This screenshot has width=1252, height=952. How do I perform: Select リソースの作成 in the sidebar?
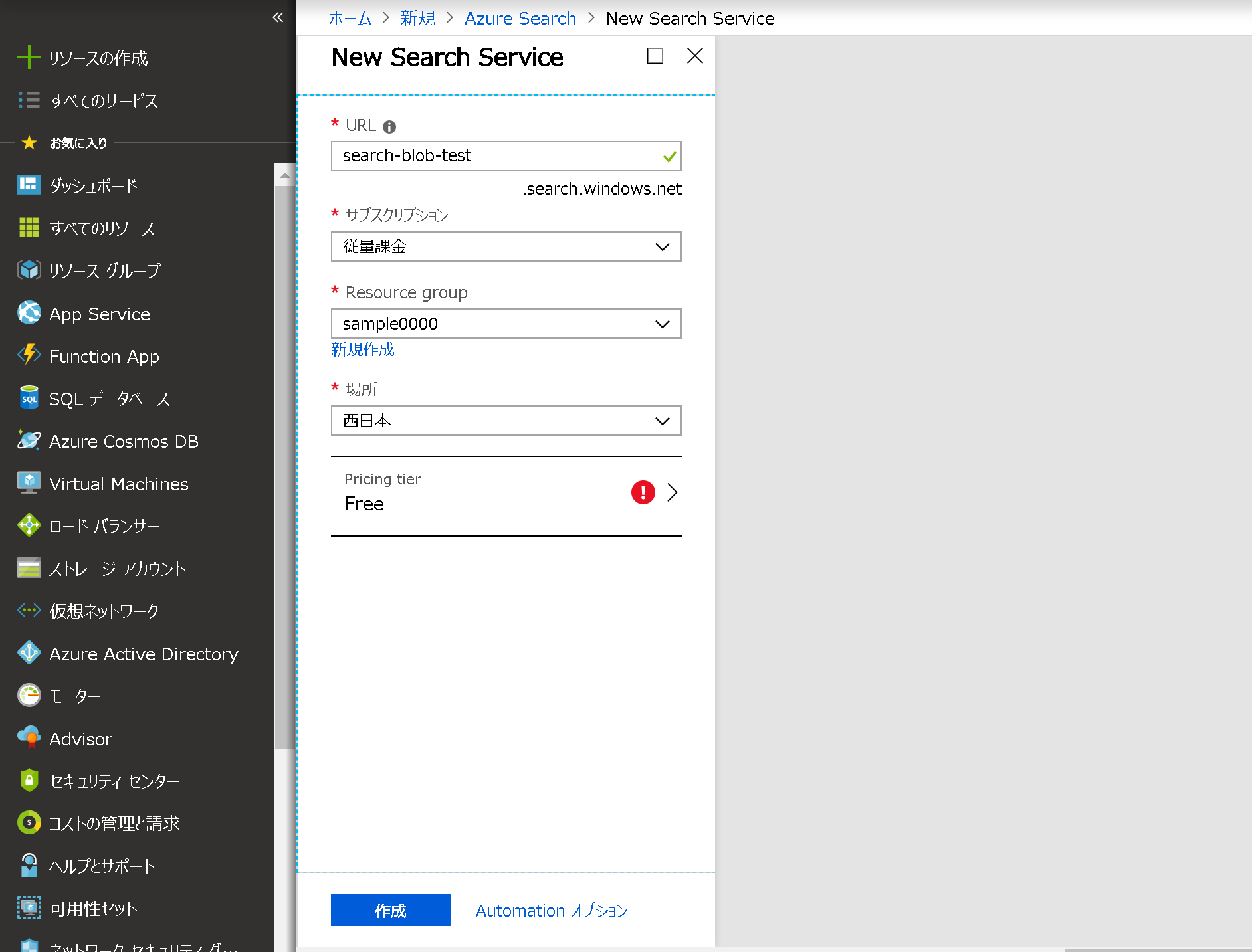pyautogui.click(x=98, y=58)
